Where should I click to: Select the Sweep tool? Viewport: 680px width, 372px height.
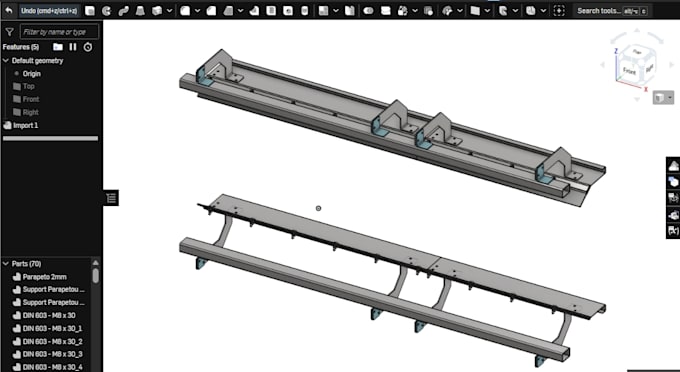(124, 11)
